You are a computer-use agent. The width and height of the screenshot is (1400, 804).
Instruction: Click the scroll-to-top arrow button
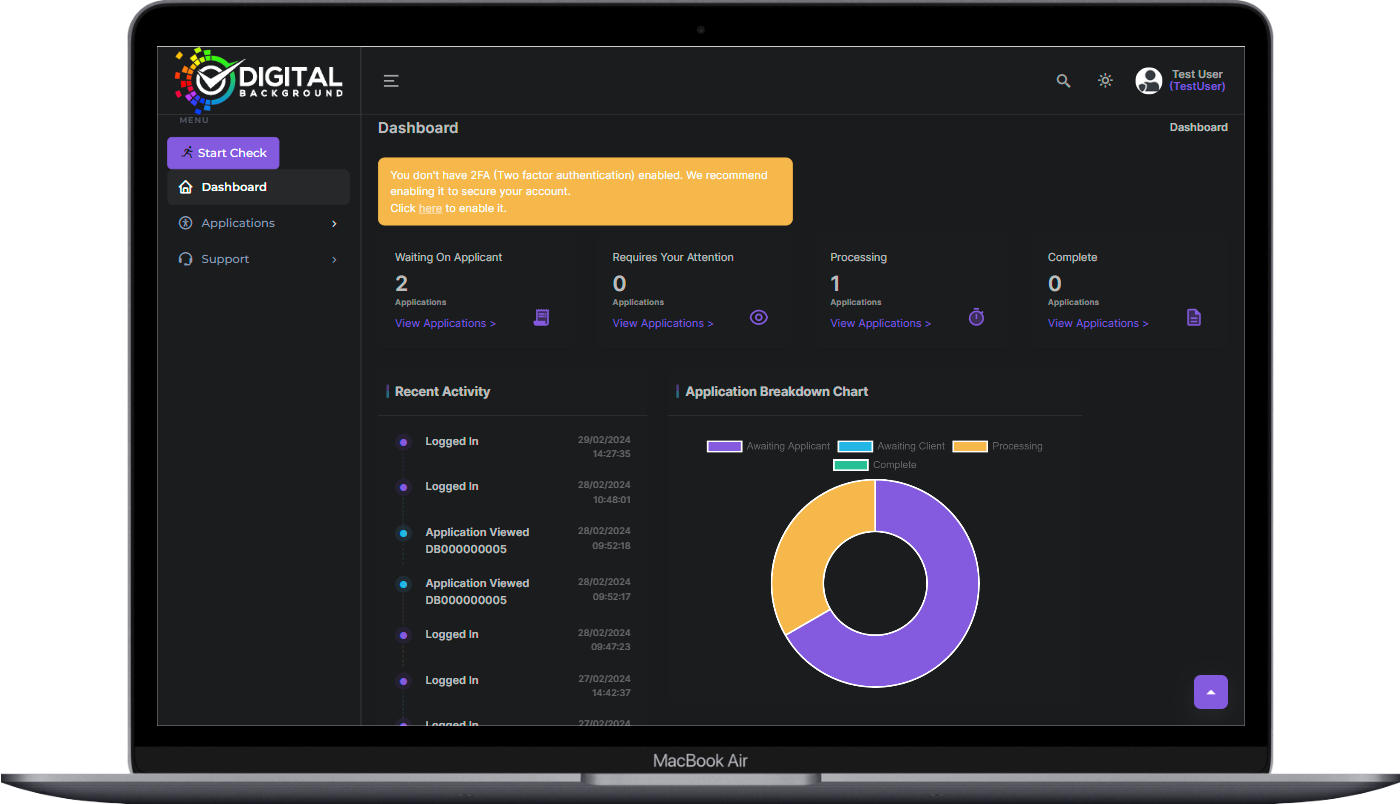click(x=1210, y=692)
